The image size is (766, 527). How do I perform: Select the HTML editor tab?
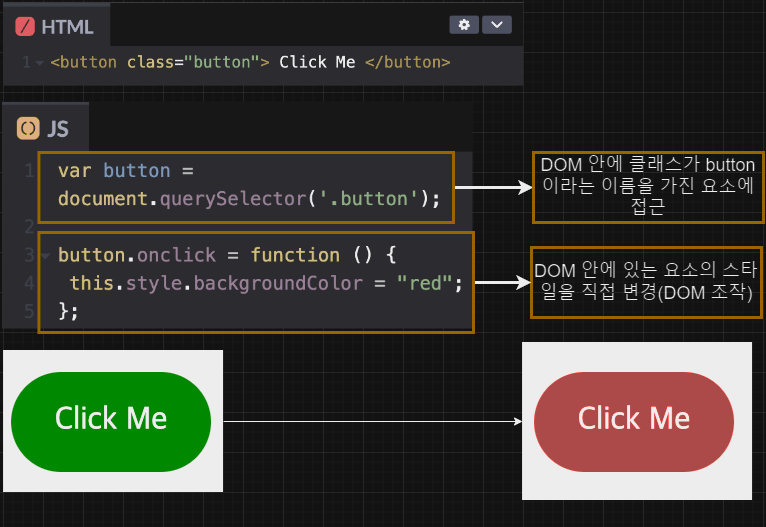point(57,26)
